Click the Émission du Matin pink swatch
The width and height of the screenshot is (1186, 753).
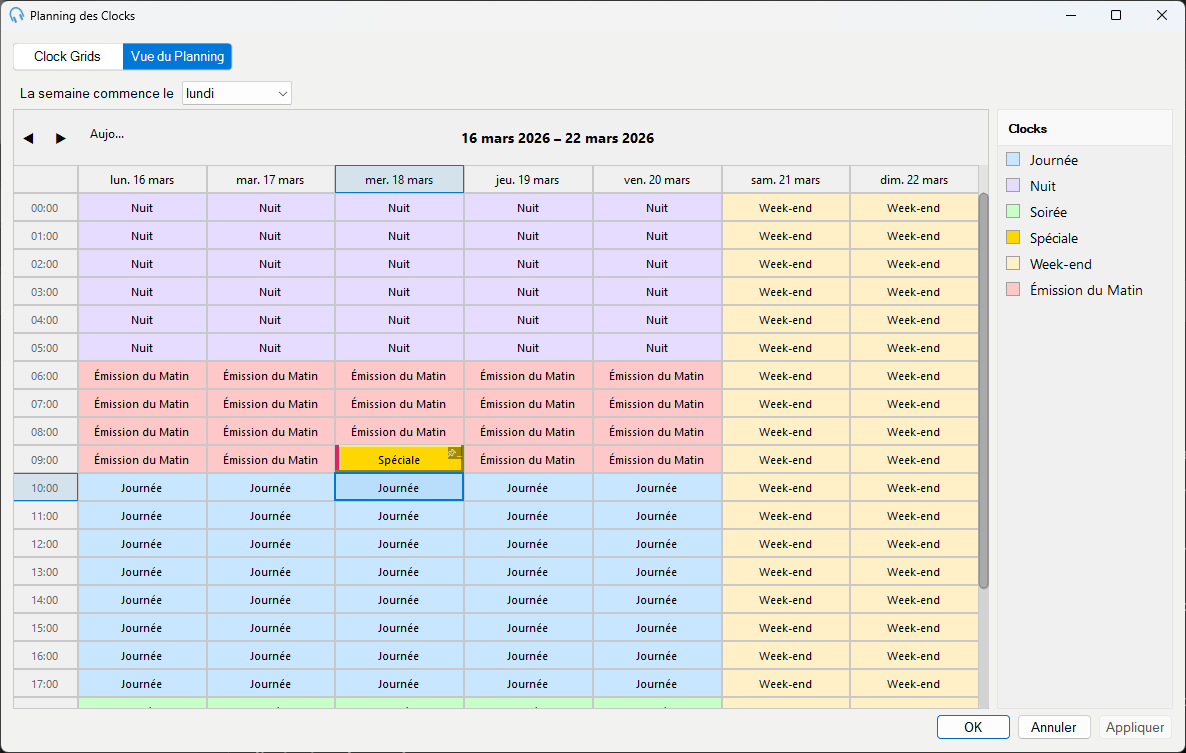point(1013,290)
